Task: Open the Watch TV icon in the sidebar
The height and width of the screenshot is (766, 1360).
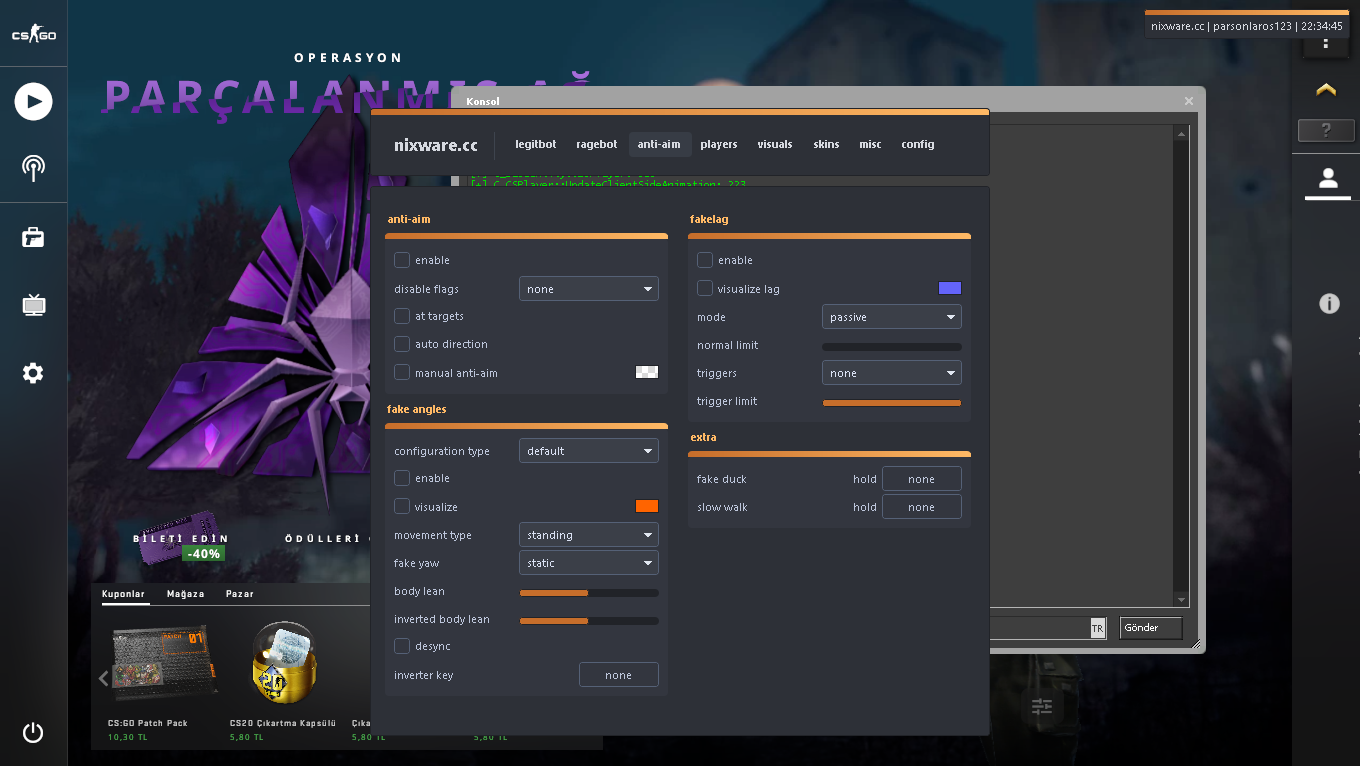Action: click(x=33, y=305)
